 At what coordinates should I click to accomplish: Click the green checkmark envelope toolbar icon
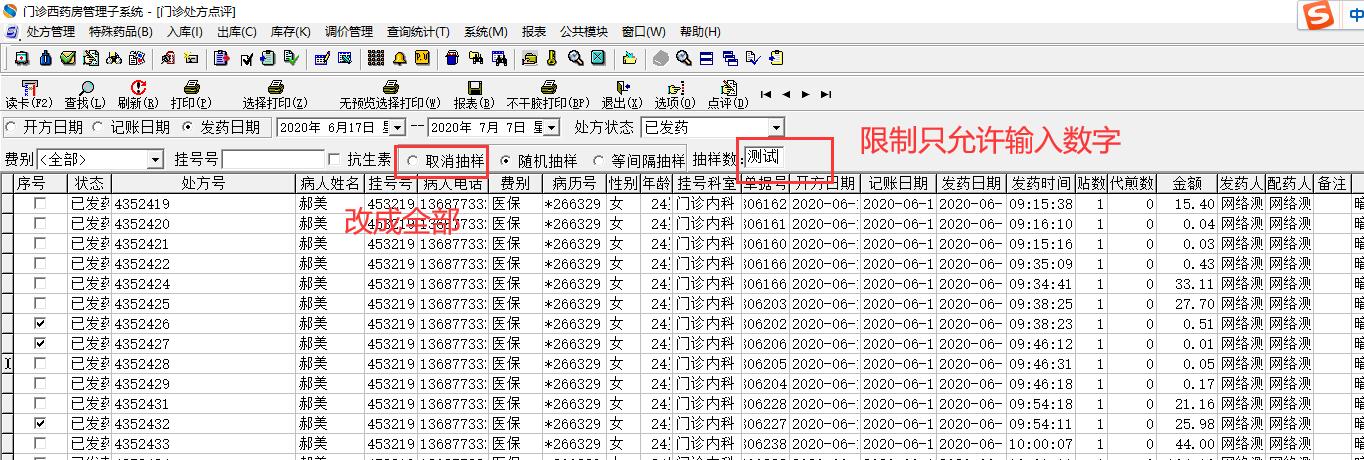[x=68, y=58]
